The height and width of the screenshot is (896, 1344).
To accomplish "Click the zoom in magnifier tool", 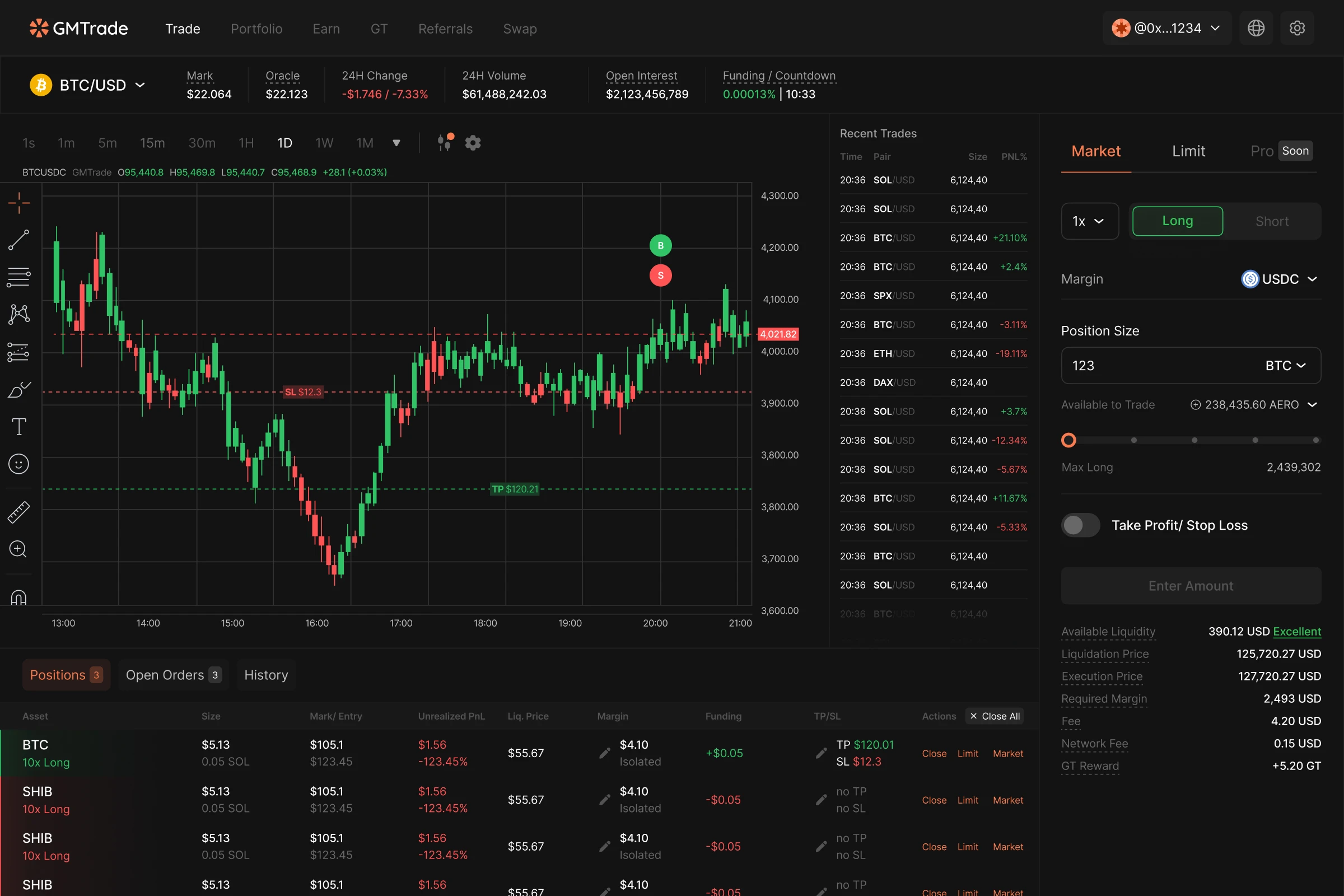I will click(x=19, y=549).
